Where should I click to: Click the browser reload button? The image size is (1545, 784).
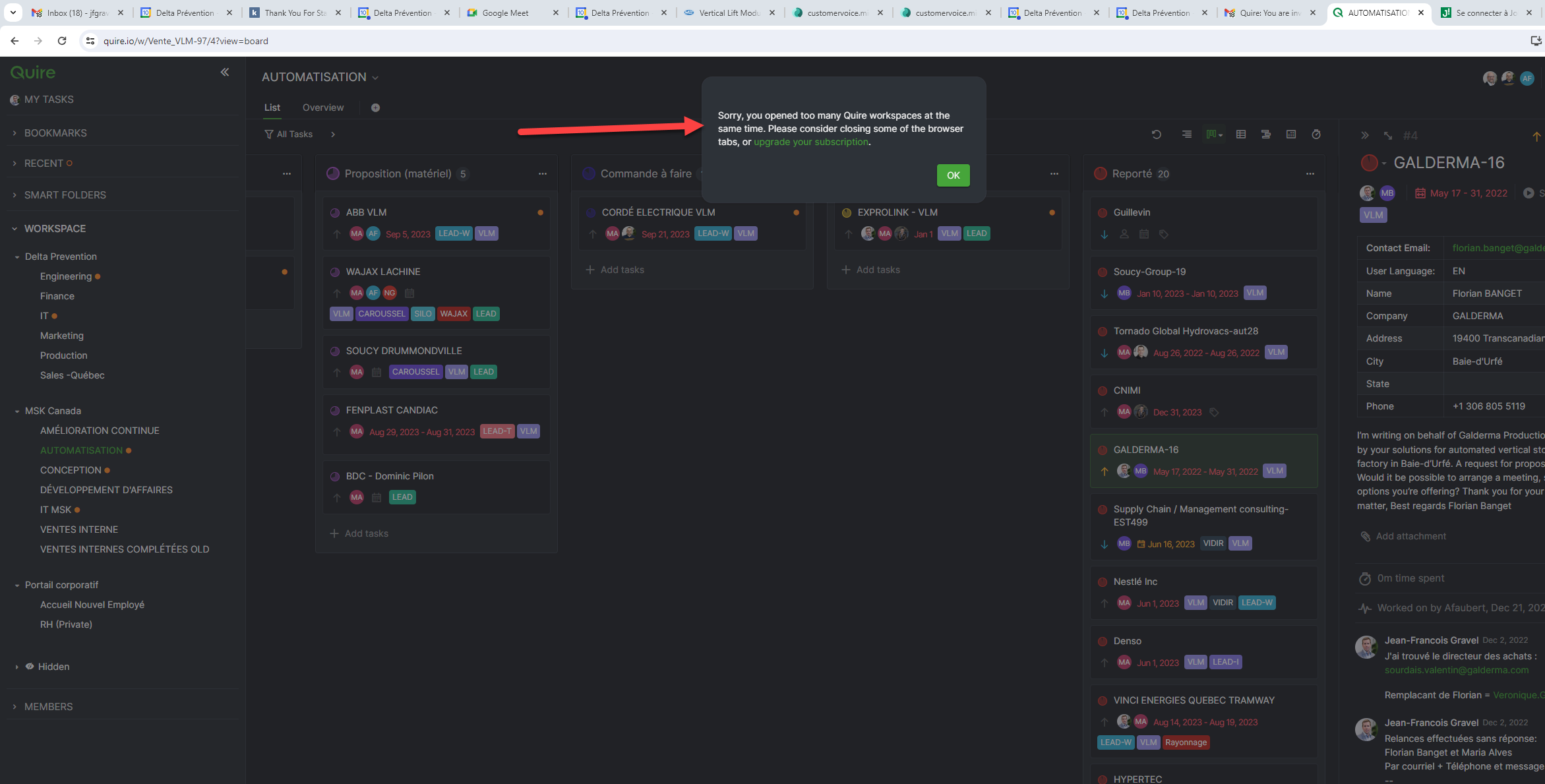(62, 41)
